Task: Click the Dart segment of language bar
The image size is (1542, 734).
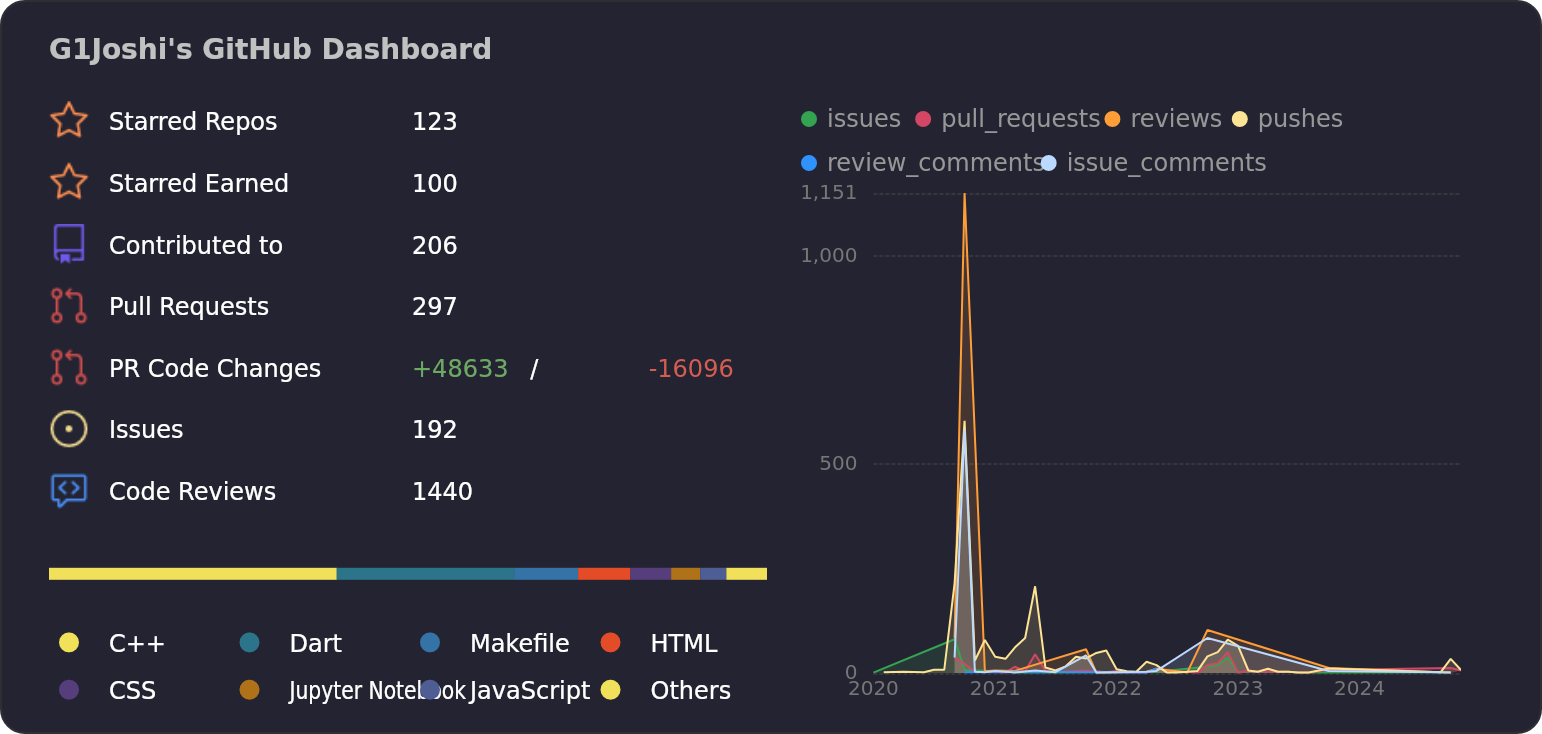Action: pos(426,574)
